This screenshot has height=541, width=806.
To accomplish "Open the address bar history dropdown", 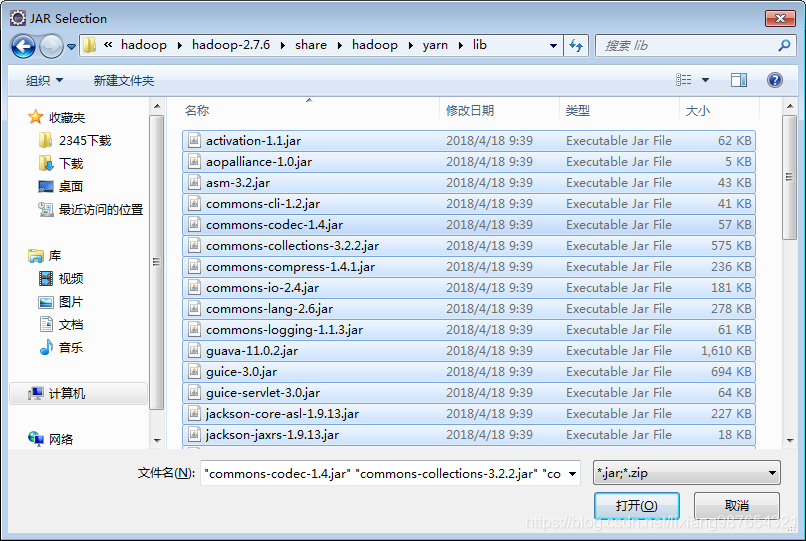I will click(x=553, y=46).
